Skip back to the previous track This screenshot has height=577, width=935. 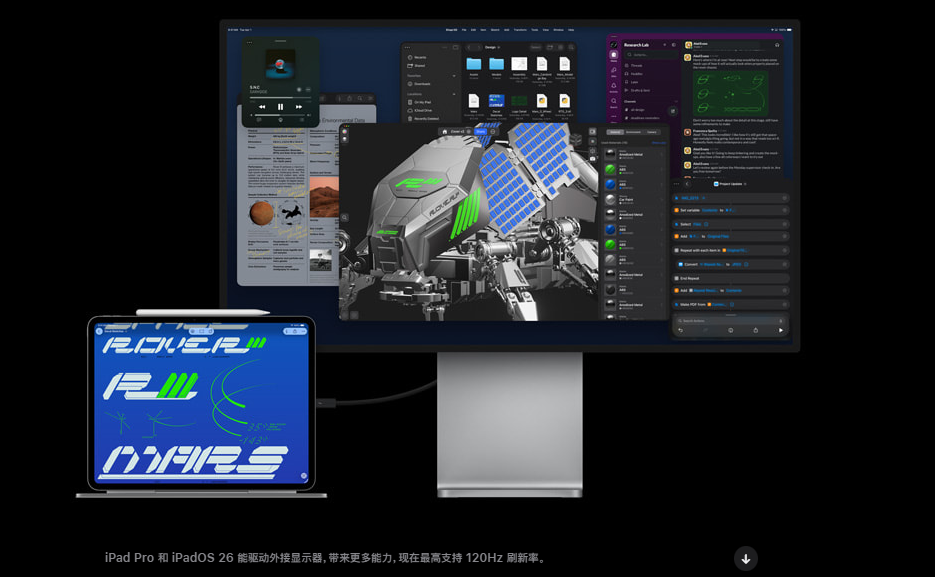click(x=262, y=107)
